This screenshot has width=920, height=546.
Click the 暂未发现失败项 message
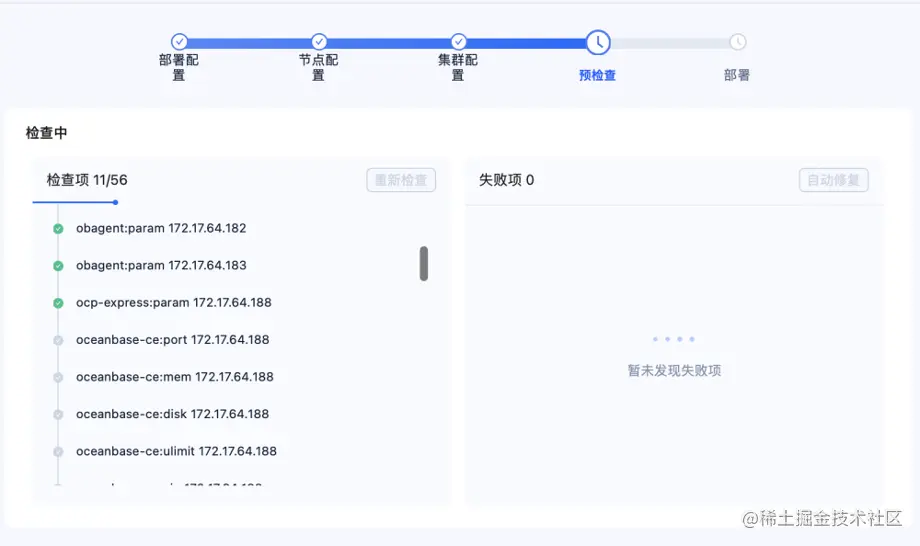(674, 371)
